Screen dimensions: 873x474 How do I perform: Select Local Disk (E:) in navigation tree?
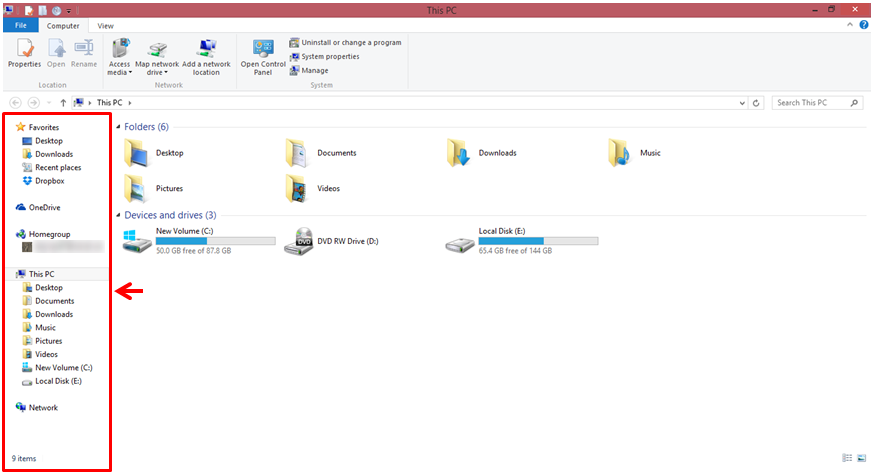coord(52,381)
